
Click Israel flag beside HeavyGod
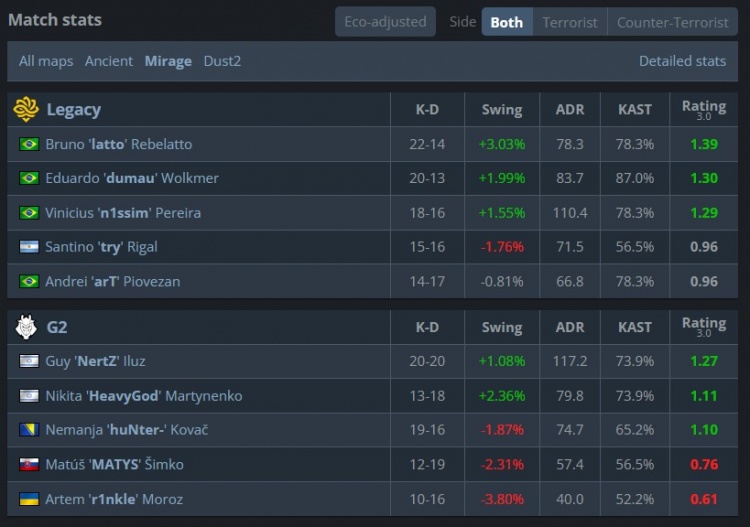(29, 396)
